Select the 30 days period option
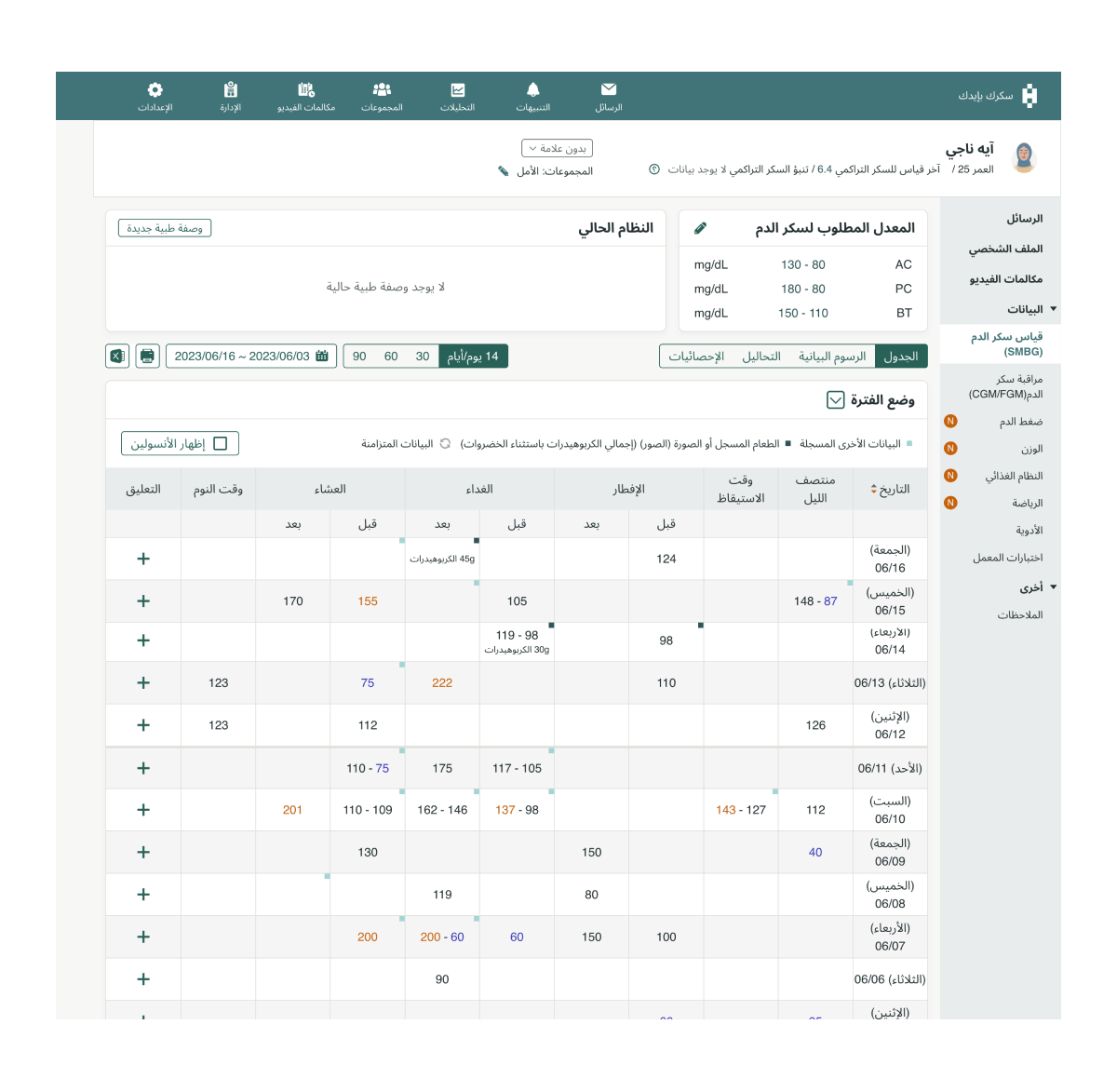Screen dimensions: 1117x1092 pos(423,357)
